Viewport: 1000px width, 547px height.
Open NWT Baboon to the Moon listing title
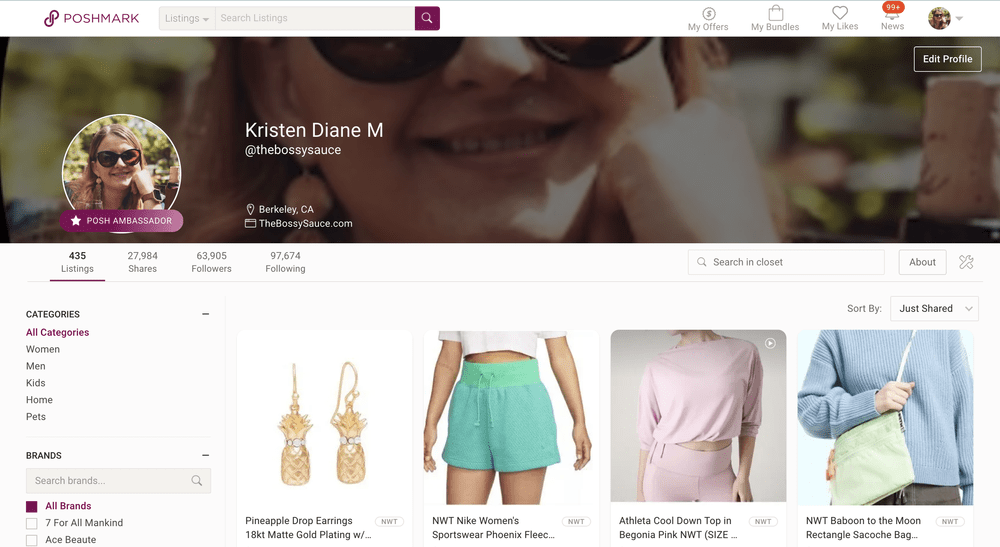click(864, 528)
